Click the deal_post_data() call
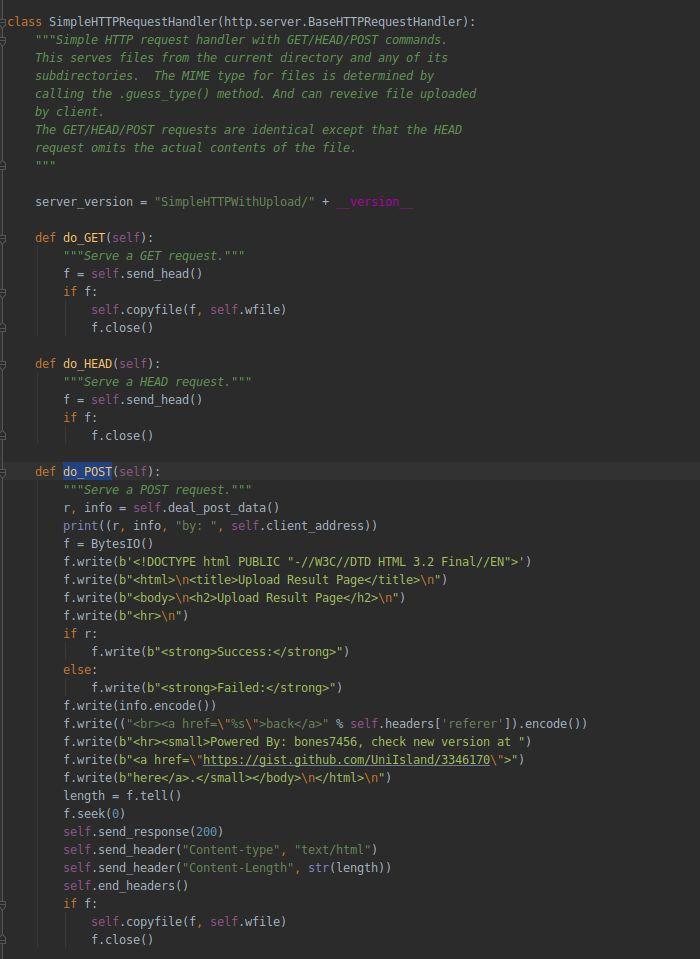This screenshot has height=959, width=700. pos(223,508)
